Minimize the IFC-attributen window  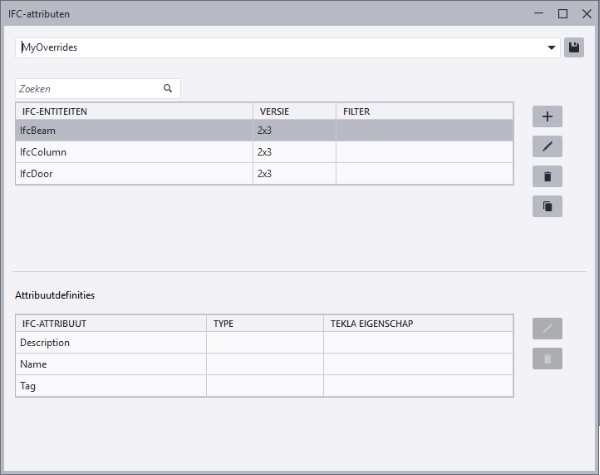[538, 13]
